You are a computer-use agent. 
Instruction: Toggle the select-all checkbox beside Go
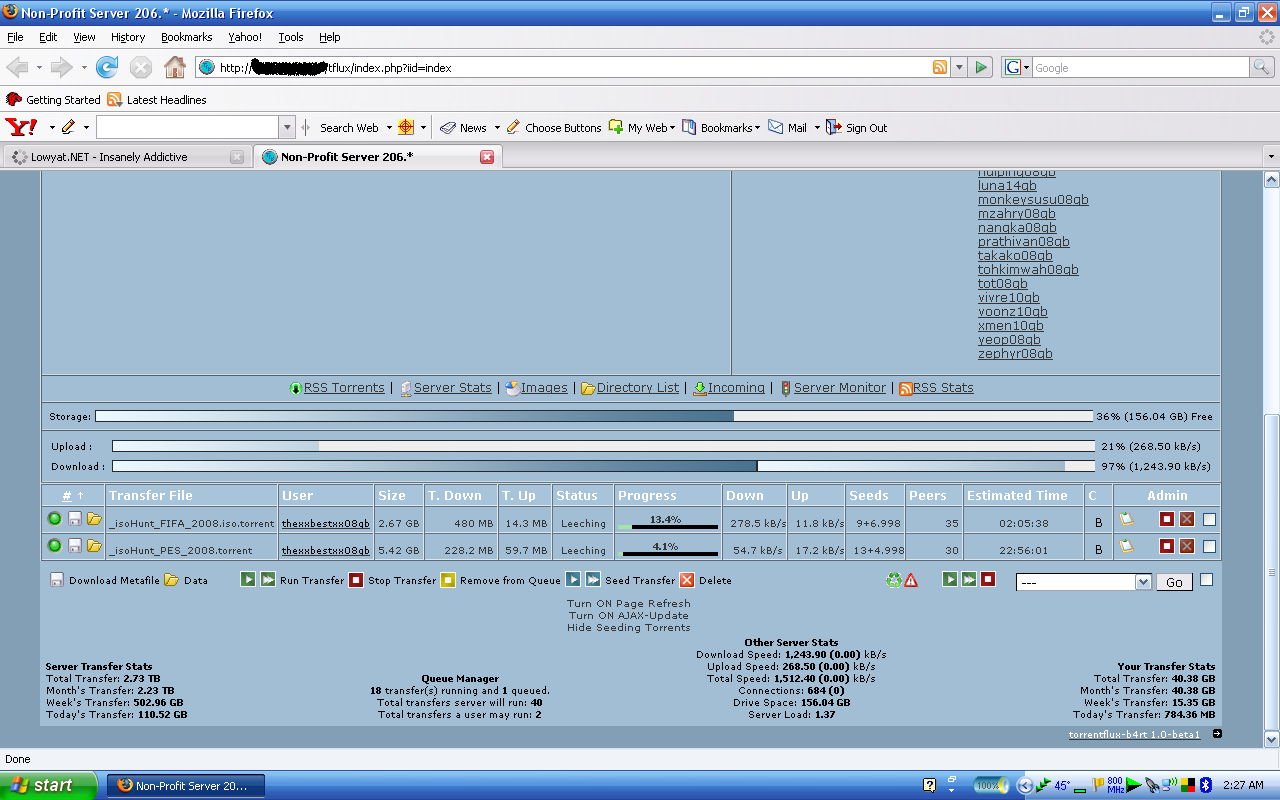tap(1206, 580)
